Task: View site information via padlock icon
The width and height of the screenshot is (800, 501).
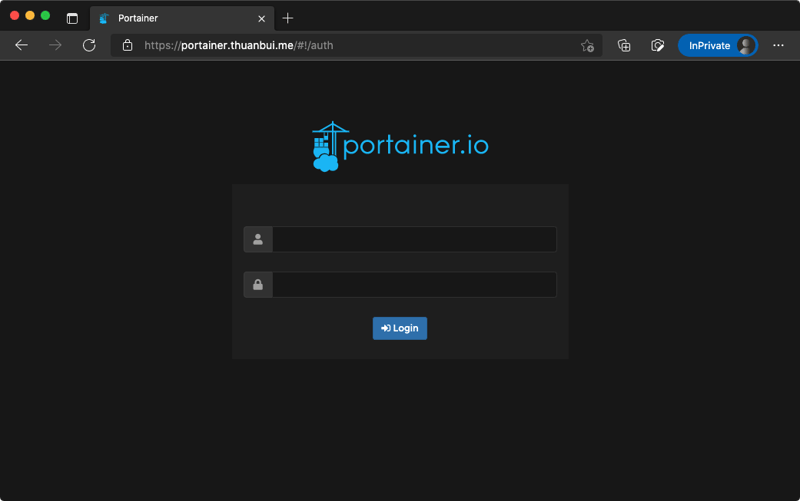Action: pyautogui.click(x=127, y=45)
